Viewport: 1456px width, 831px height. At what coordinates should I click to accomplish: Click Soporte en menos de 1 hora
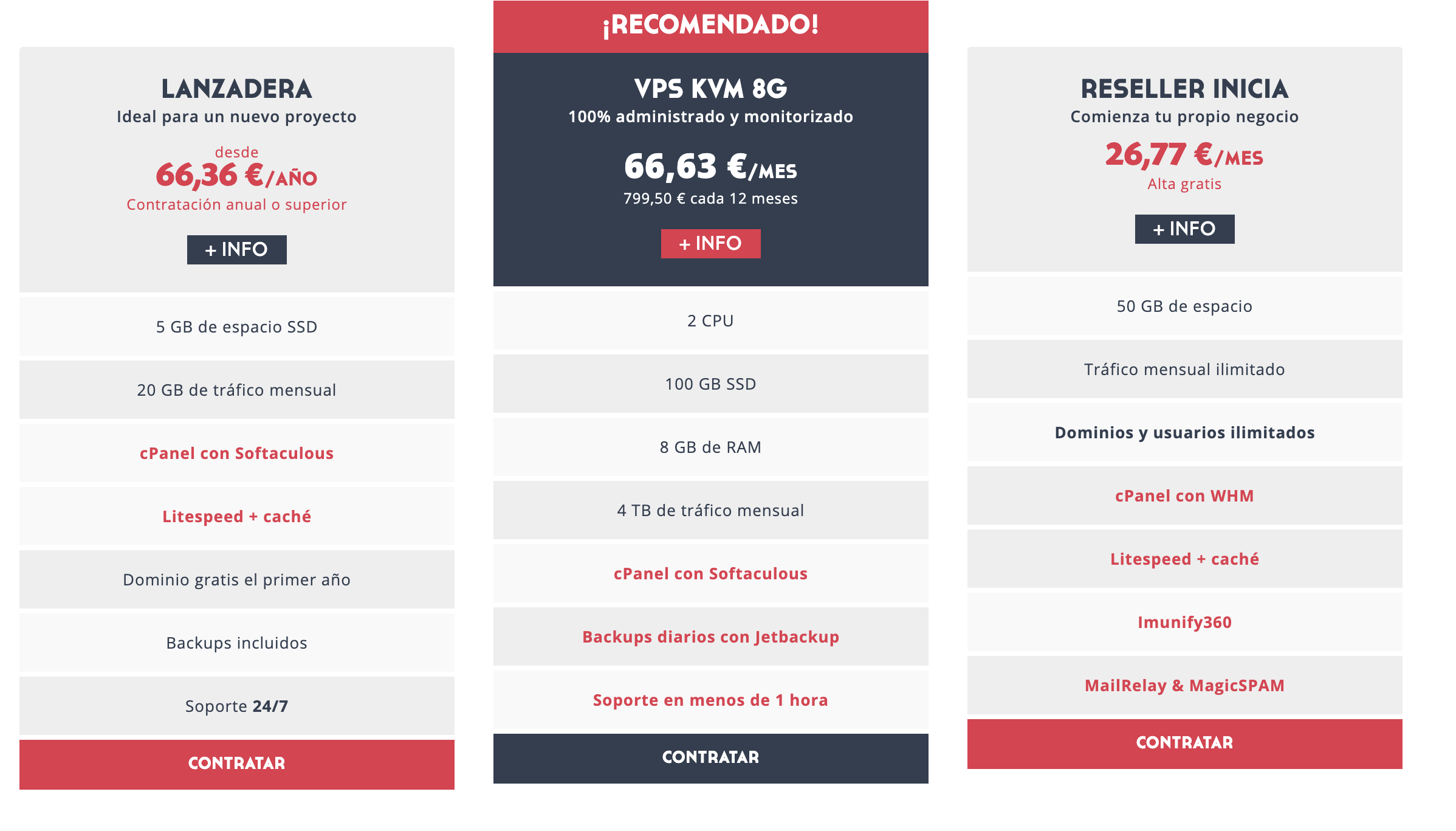(710, 700)
